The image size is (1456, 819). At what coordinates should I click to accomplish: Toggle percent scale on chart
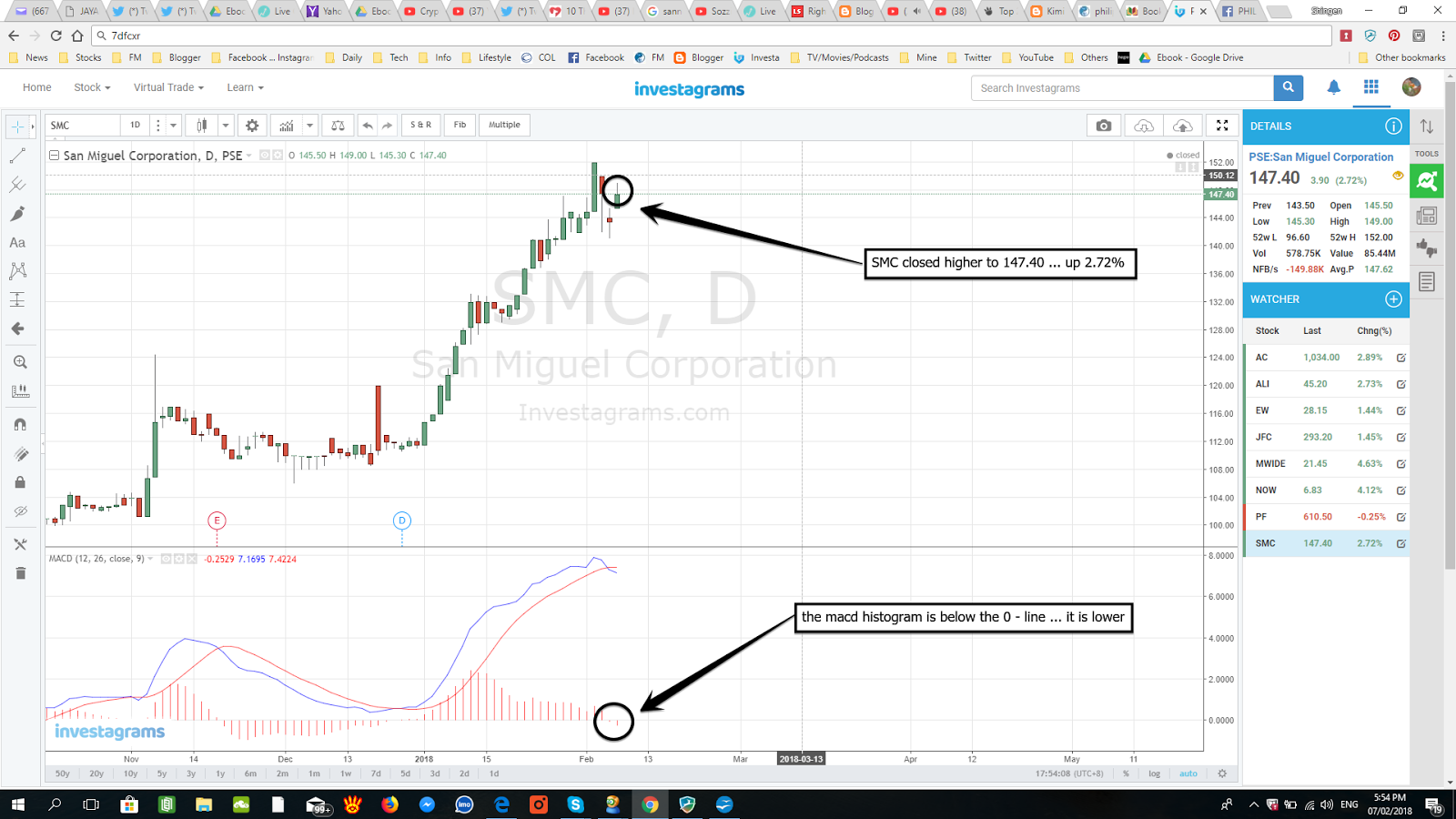pos(1126,773)
